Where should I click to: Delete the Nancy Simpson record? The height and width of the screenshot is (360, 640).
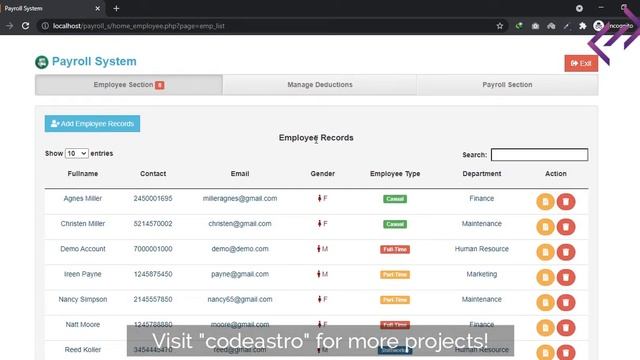(566, 303)
